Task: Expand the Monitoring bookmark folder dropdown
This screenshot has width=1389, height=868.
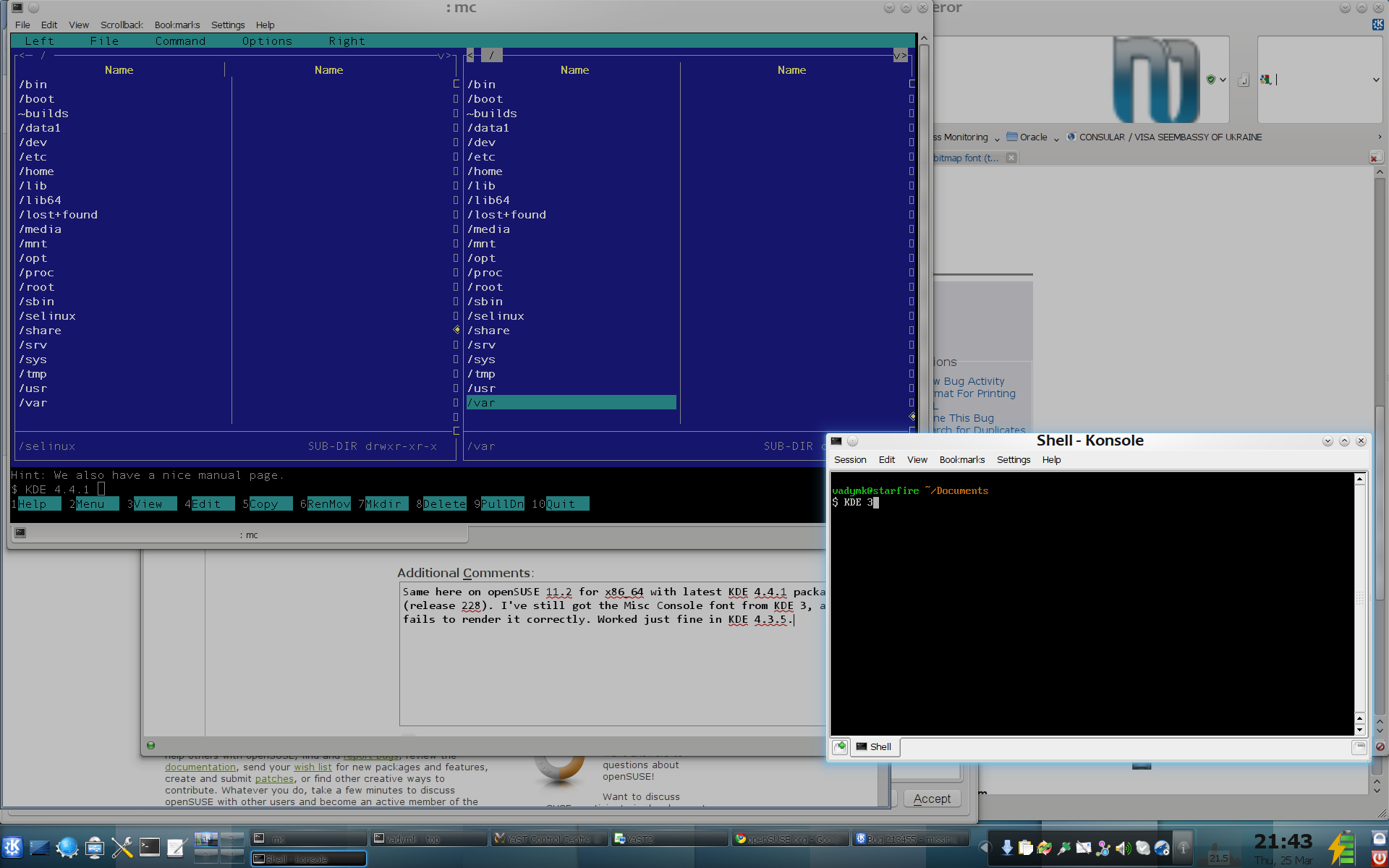Action: (997, 138)
